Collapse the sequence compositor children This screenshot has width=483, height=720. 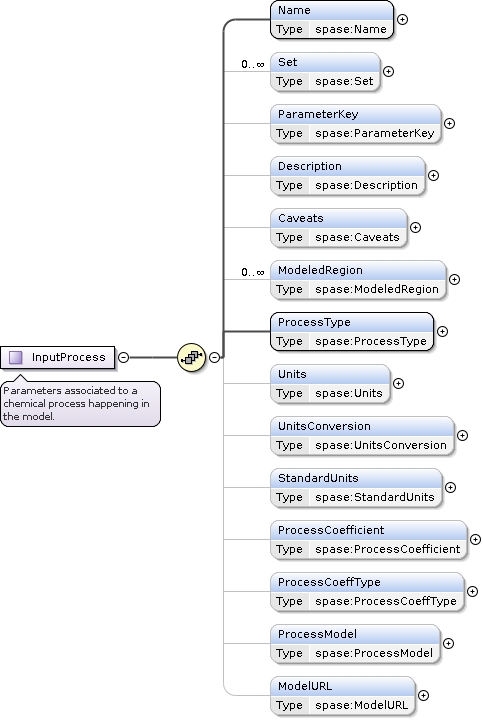point(214,357)
